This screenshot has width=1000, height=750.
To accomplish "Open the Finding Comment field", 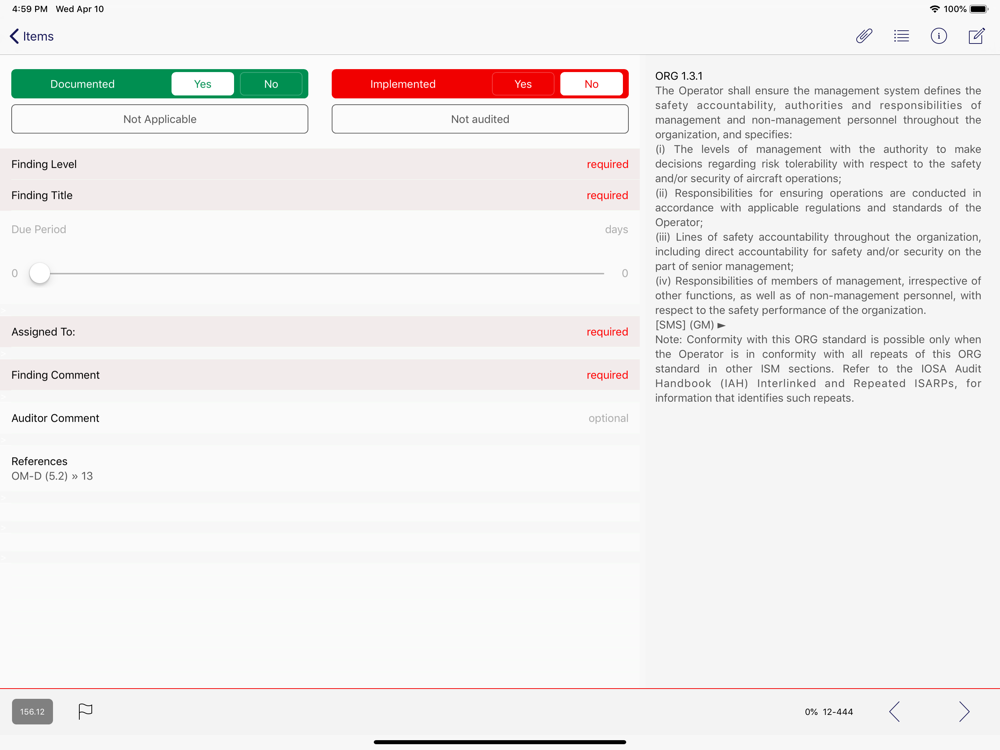I will coord(320,376).
